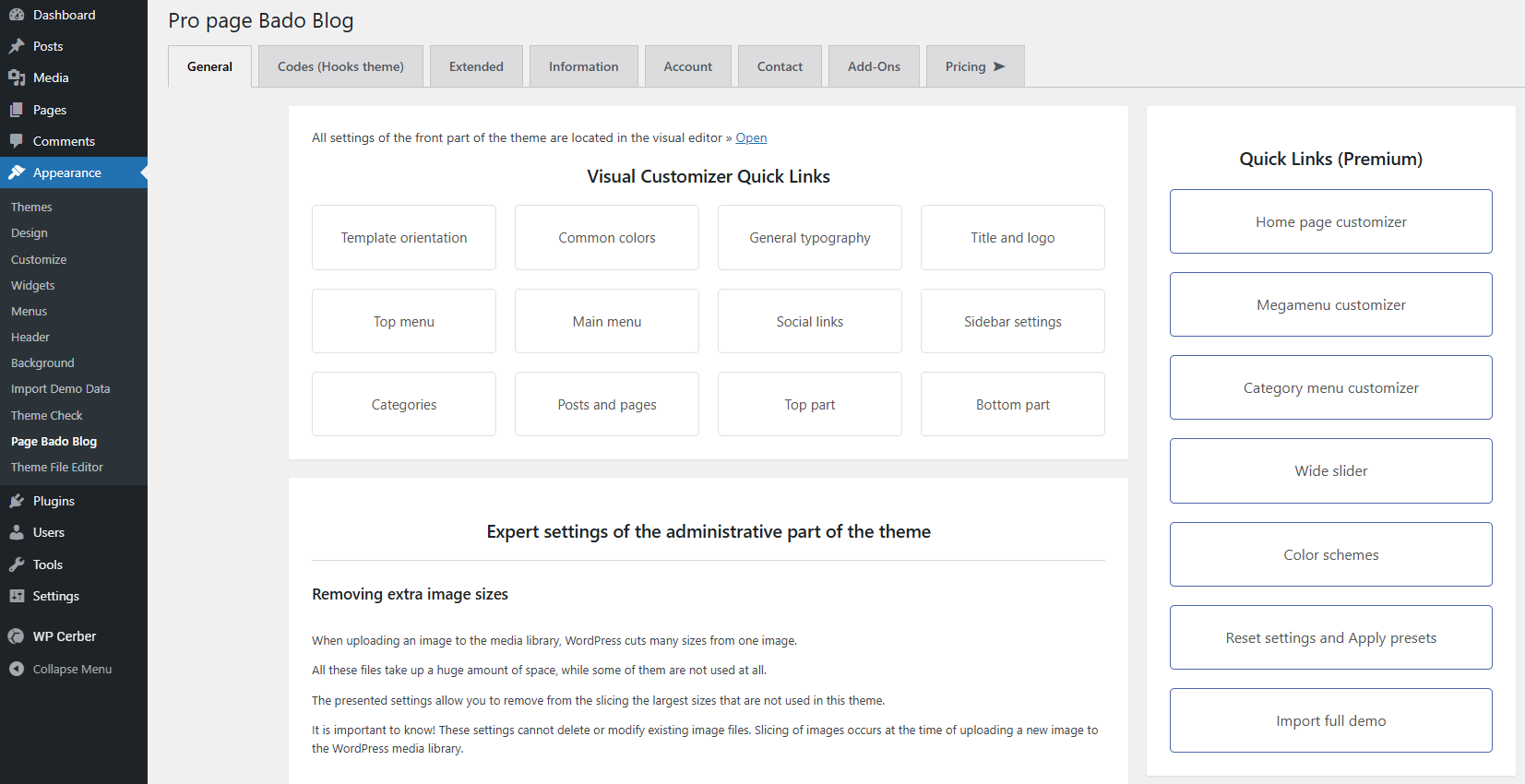Open Color schemes premium link
Screen dimensions: 1525x784
pos(1331,554)
